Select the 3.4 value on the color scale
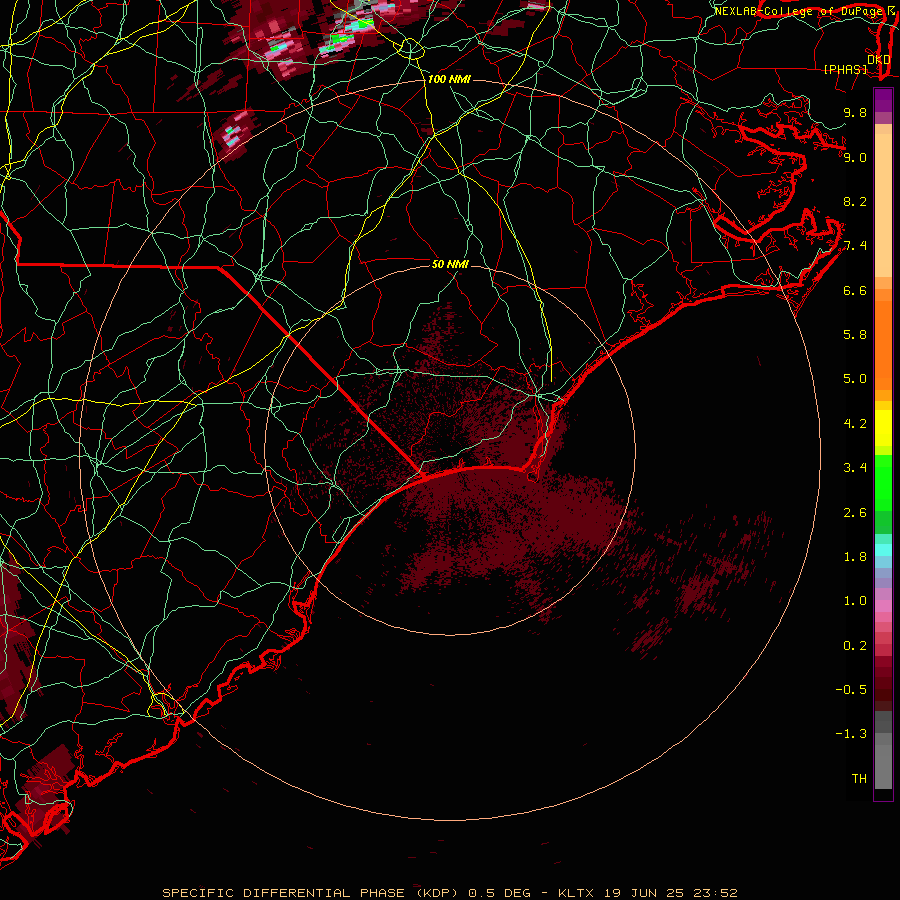 [855, 468]
